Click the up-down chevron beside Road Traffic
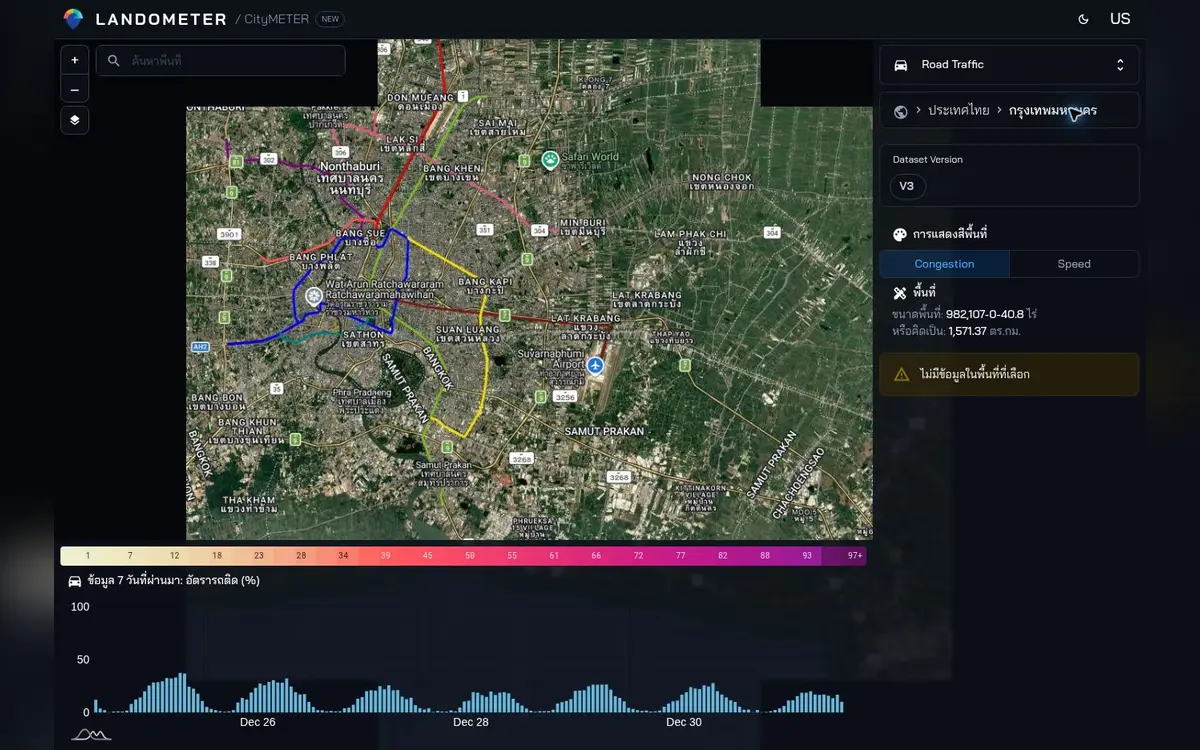Screen dimensions: 1200x750 1120,65
